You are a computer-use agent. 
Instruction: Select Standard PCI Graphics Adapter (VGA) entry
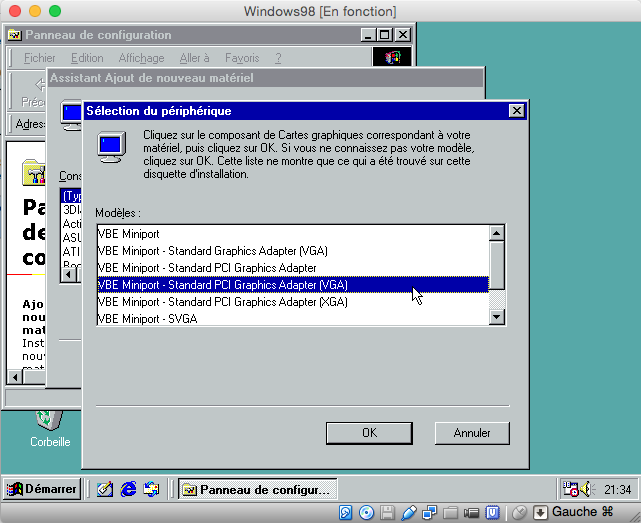tap(293, 285)
